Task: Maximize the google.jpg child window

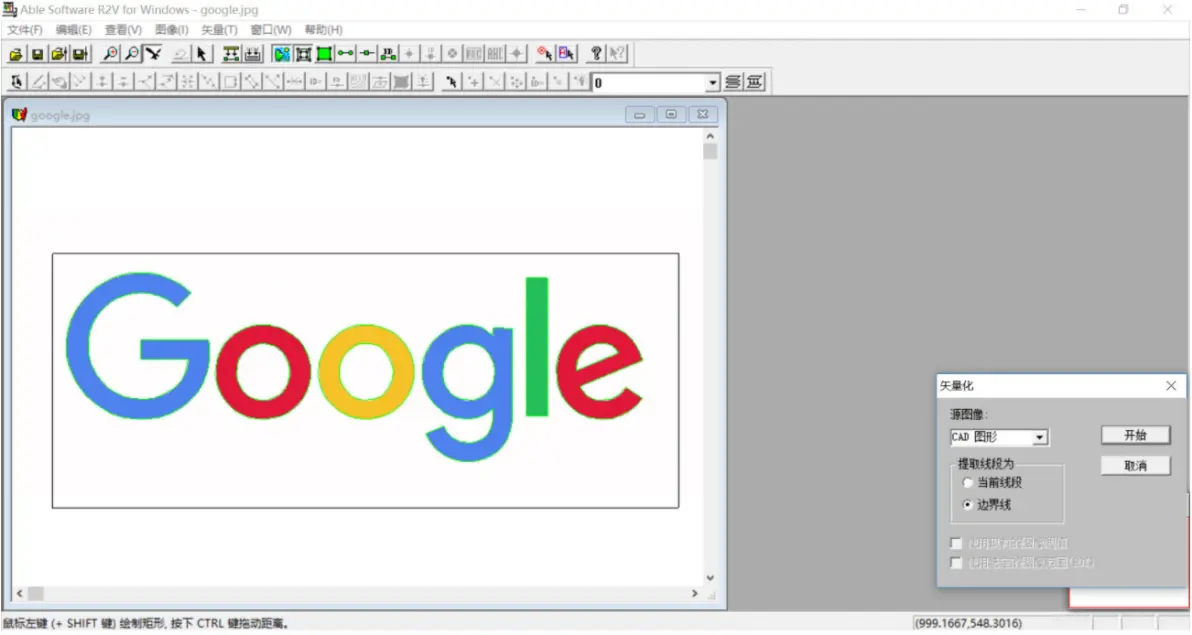Action: click(x=671, y=114)
